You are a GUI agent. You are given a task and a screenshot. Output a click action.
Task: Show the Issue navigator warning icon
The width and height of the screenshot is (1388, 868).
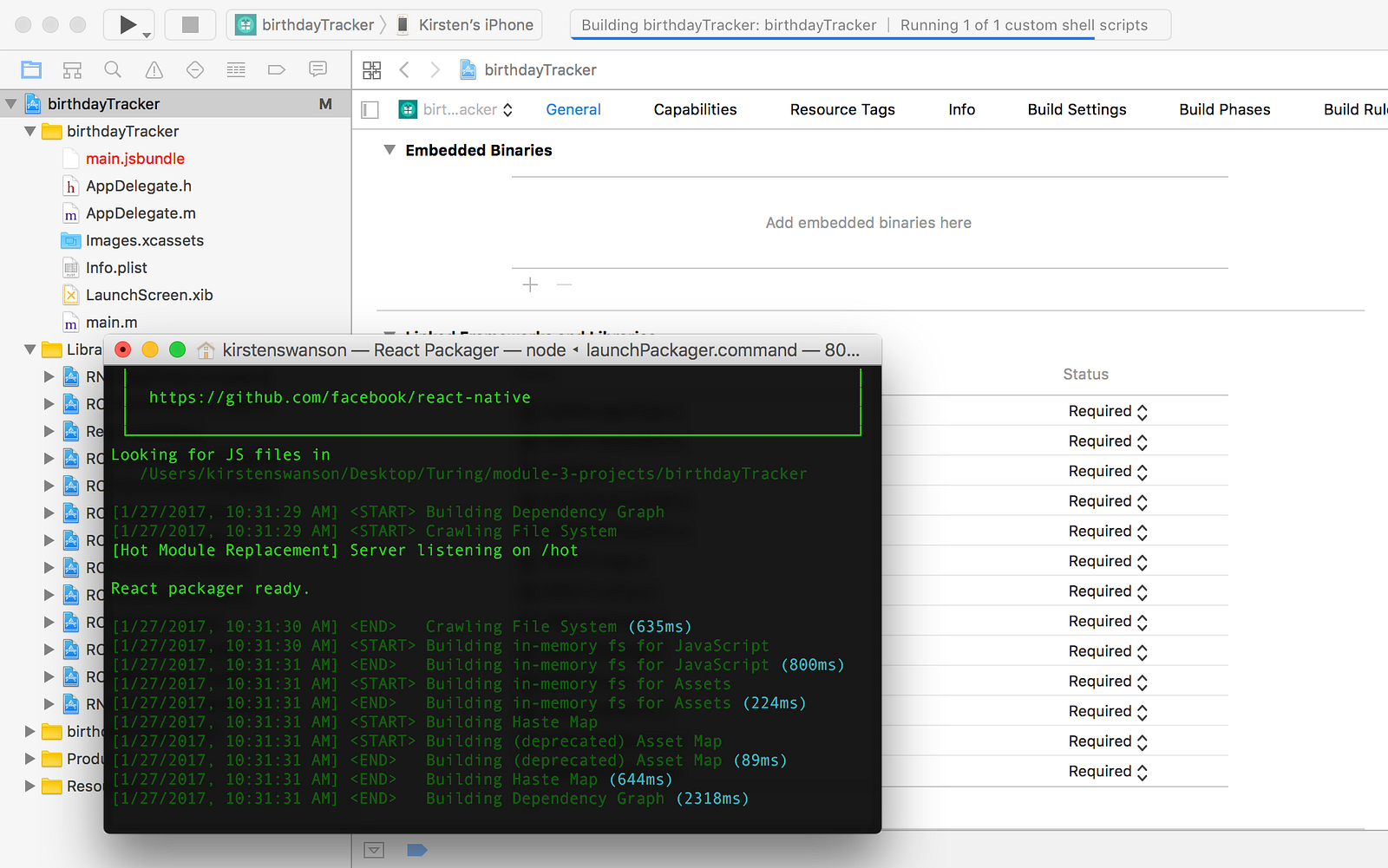click(x=154, y=70)
